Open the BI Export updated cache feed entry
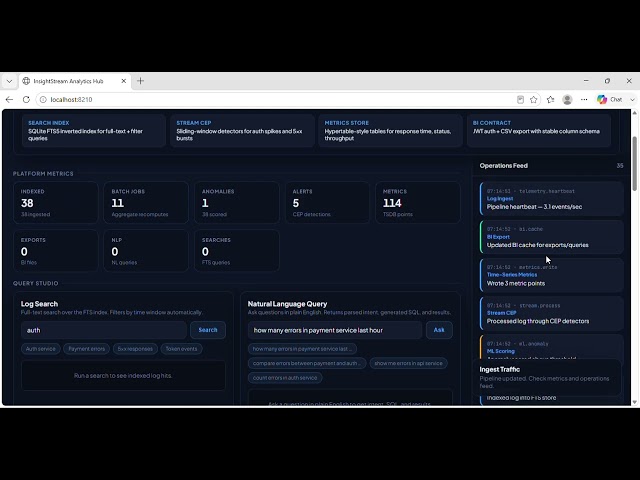The height and width of the screenshot is (480, 640). [x=552, y=237]
